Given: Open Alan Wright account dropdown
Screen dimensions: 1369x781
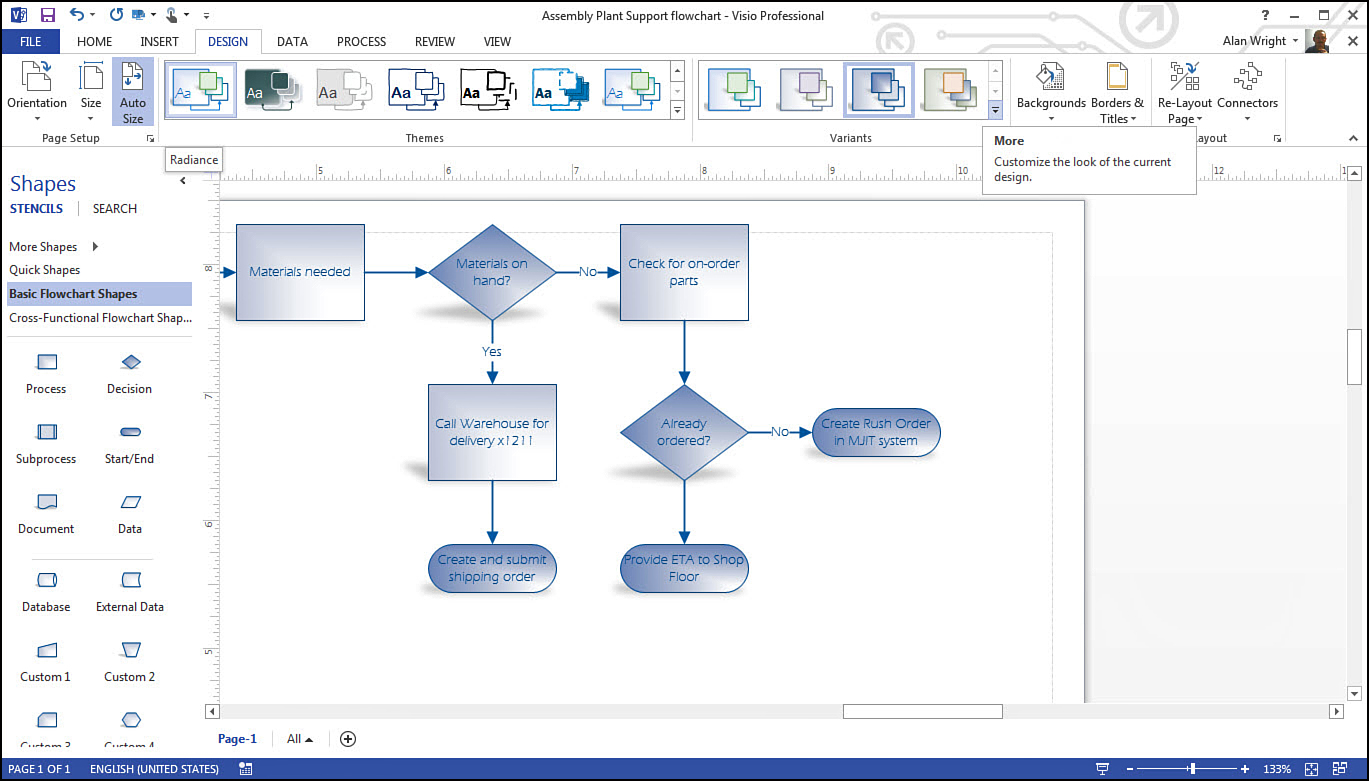Looking at the screenshot, I should pos(1260,41).
